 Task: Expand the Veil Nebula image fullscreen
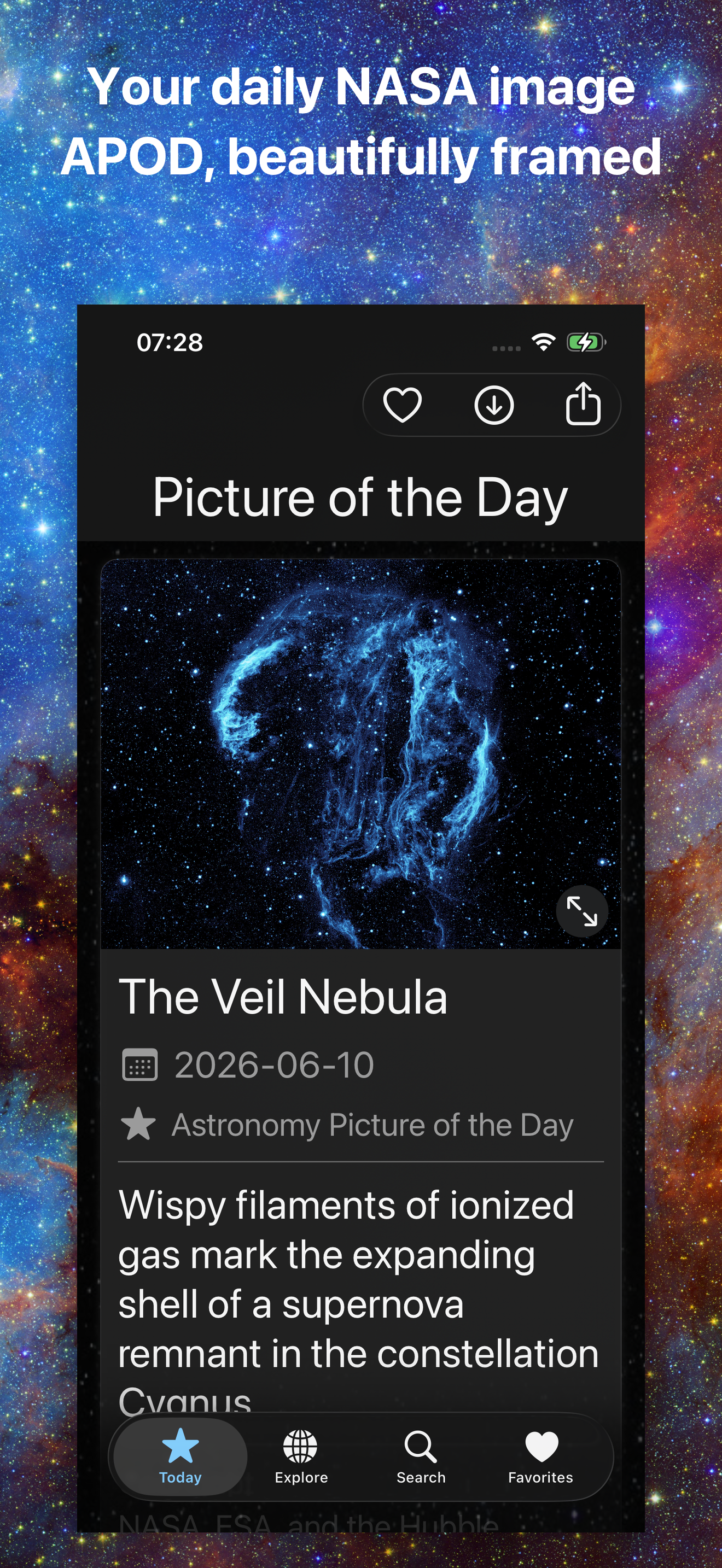[582, 911]
